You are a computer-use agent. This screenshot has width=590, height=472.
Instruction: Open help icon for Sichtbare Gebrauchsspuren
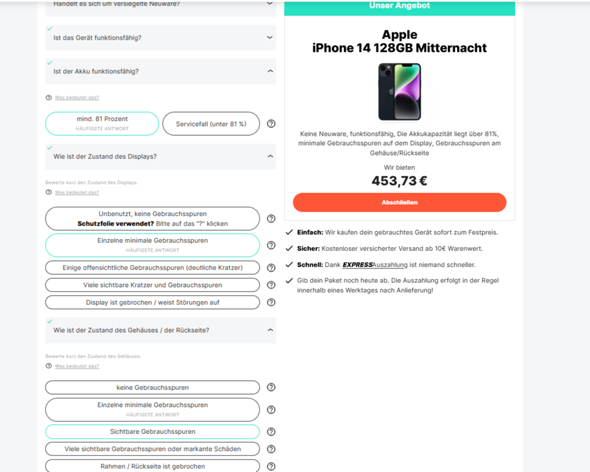tap(271, 431)
